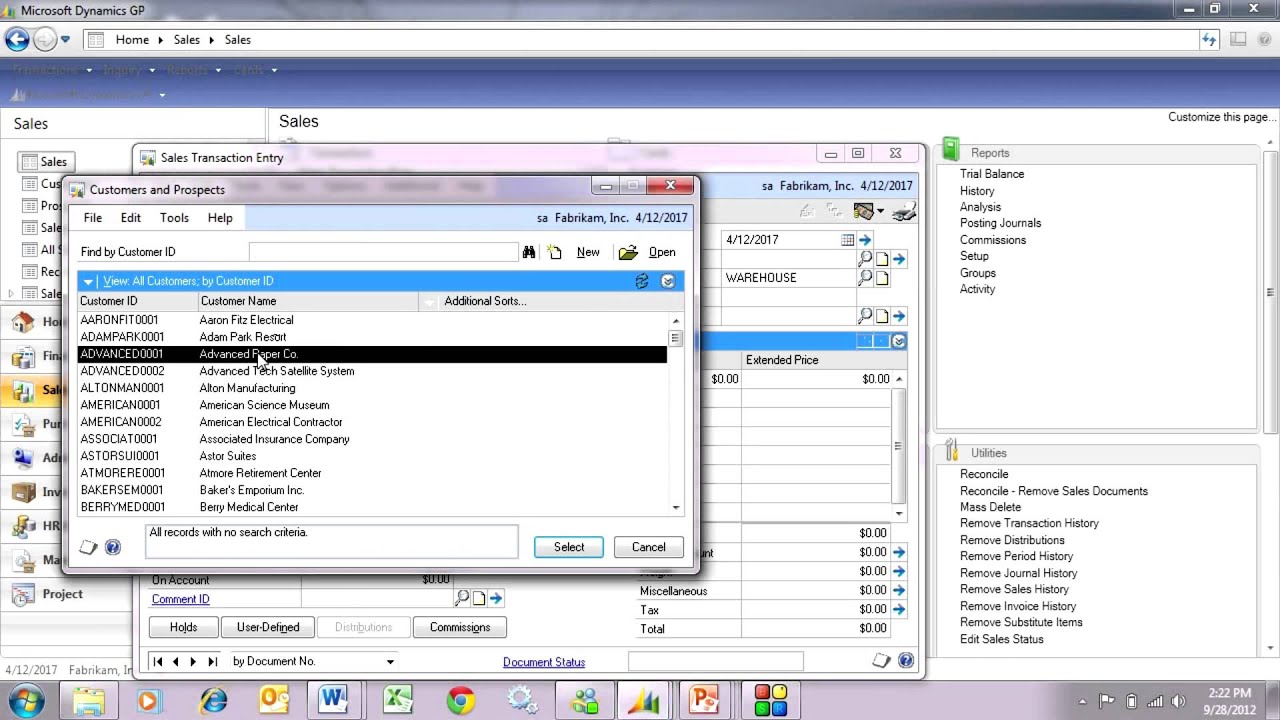Click the Cancel button

pos(648,547)
